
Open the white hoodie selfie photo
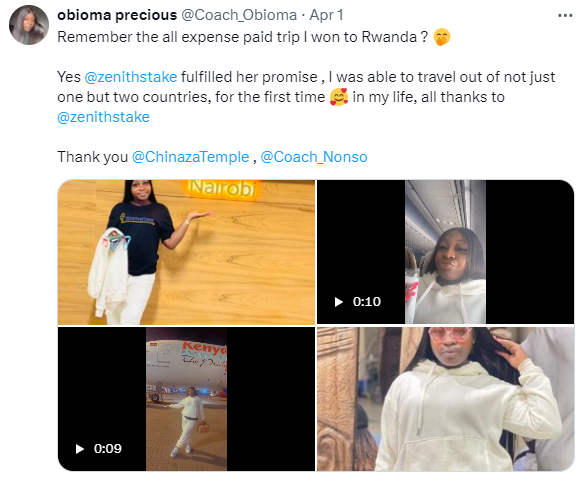click(x=446, y=399)
